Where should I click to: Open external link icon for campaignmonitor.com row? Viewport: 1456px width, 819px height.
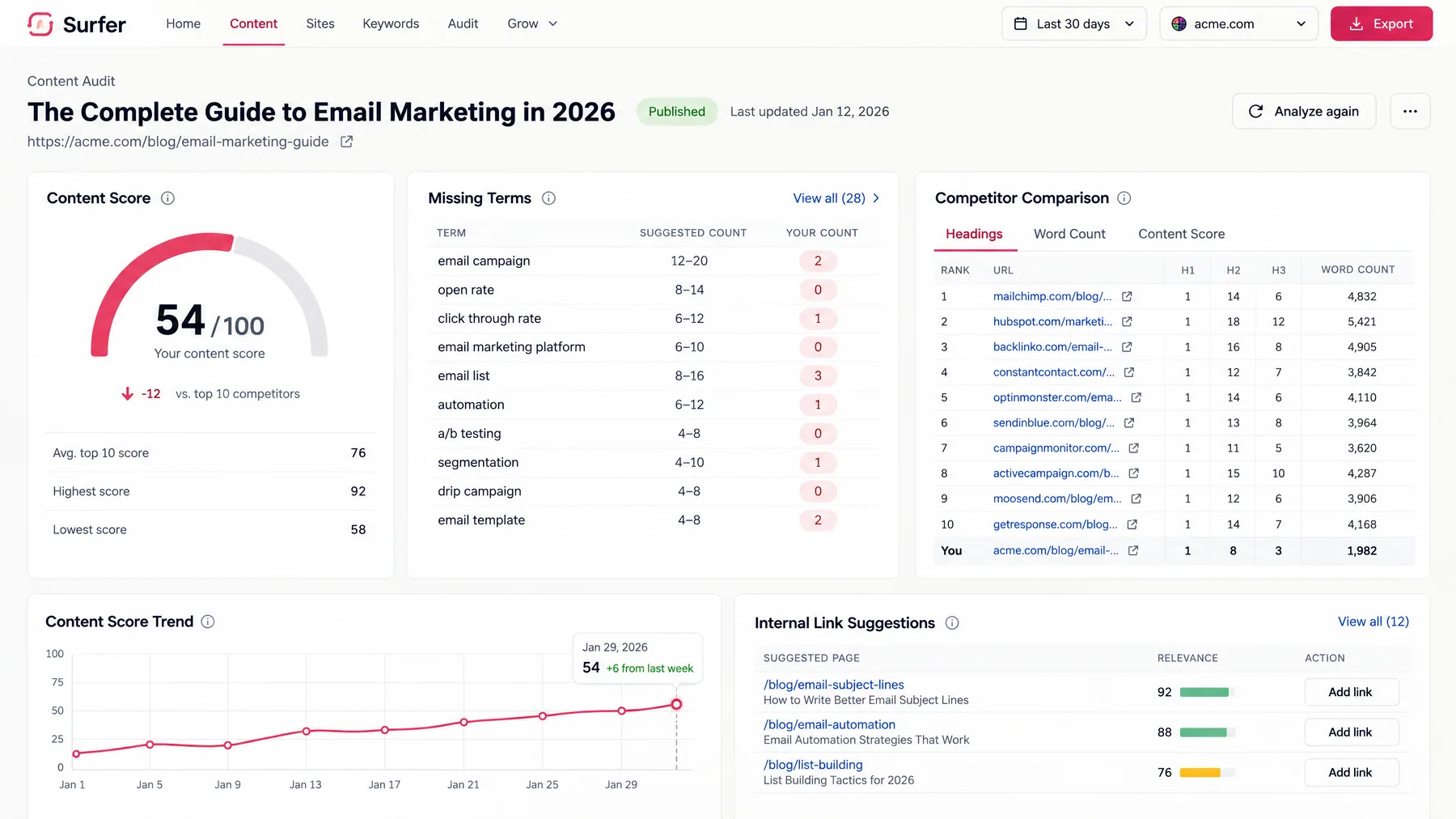pyautogui.click(x=1133, y=448)
